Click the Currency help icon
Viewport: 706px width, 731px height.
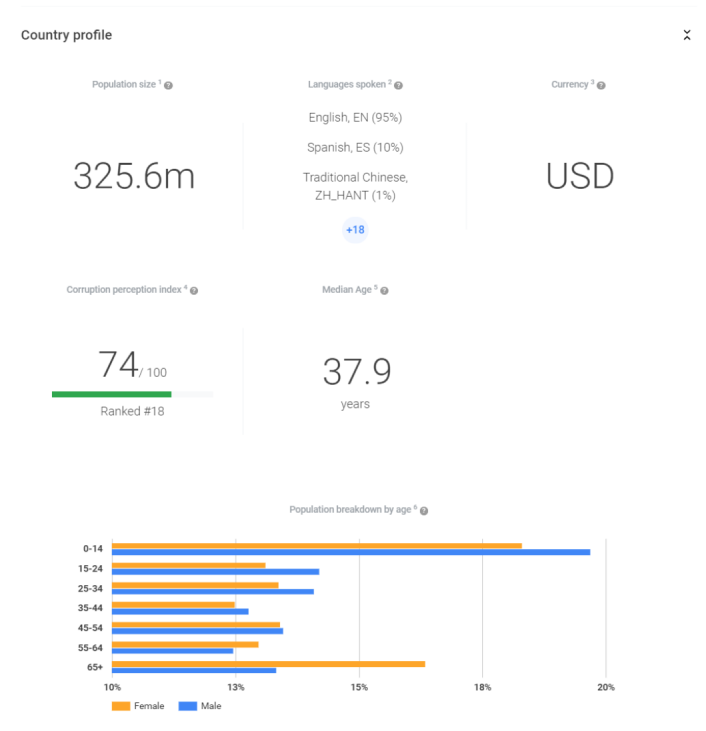pos(601,86)
